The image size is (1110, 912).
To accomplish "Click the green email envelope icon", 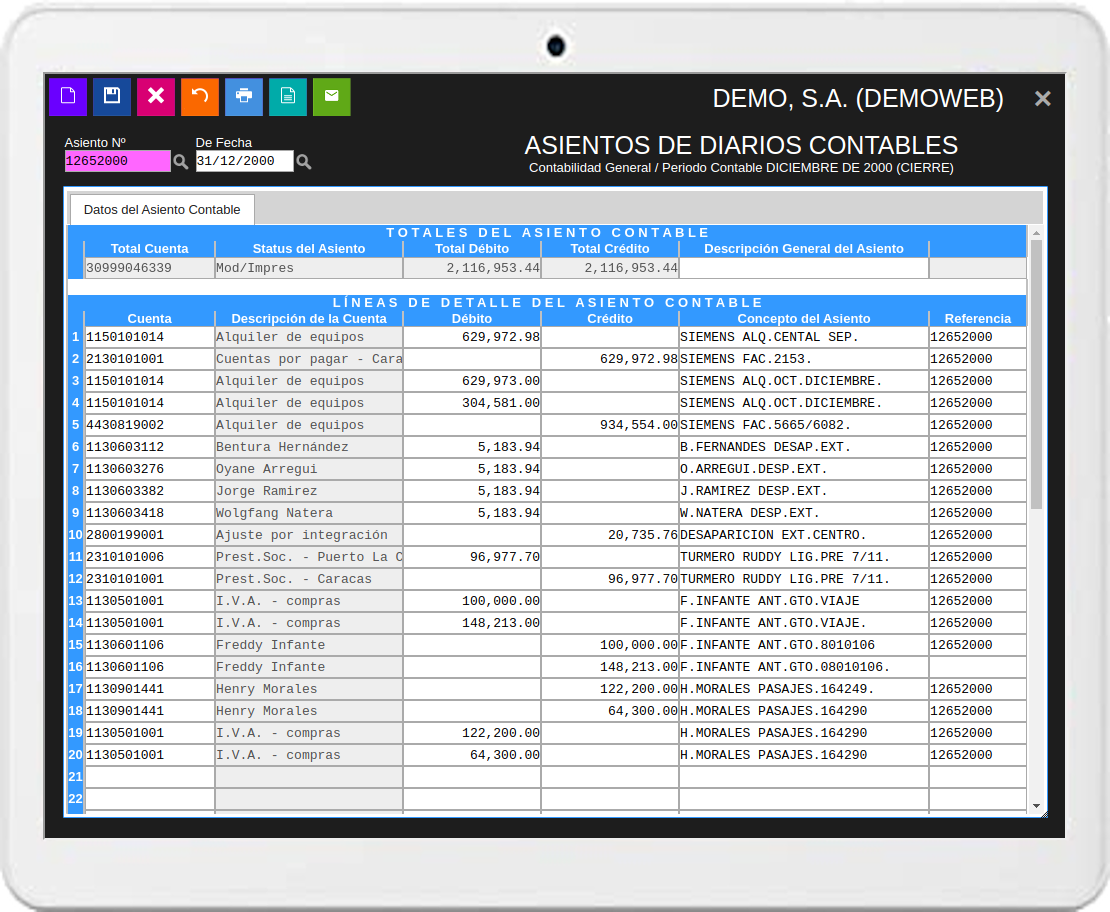I will coord(331,96).
